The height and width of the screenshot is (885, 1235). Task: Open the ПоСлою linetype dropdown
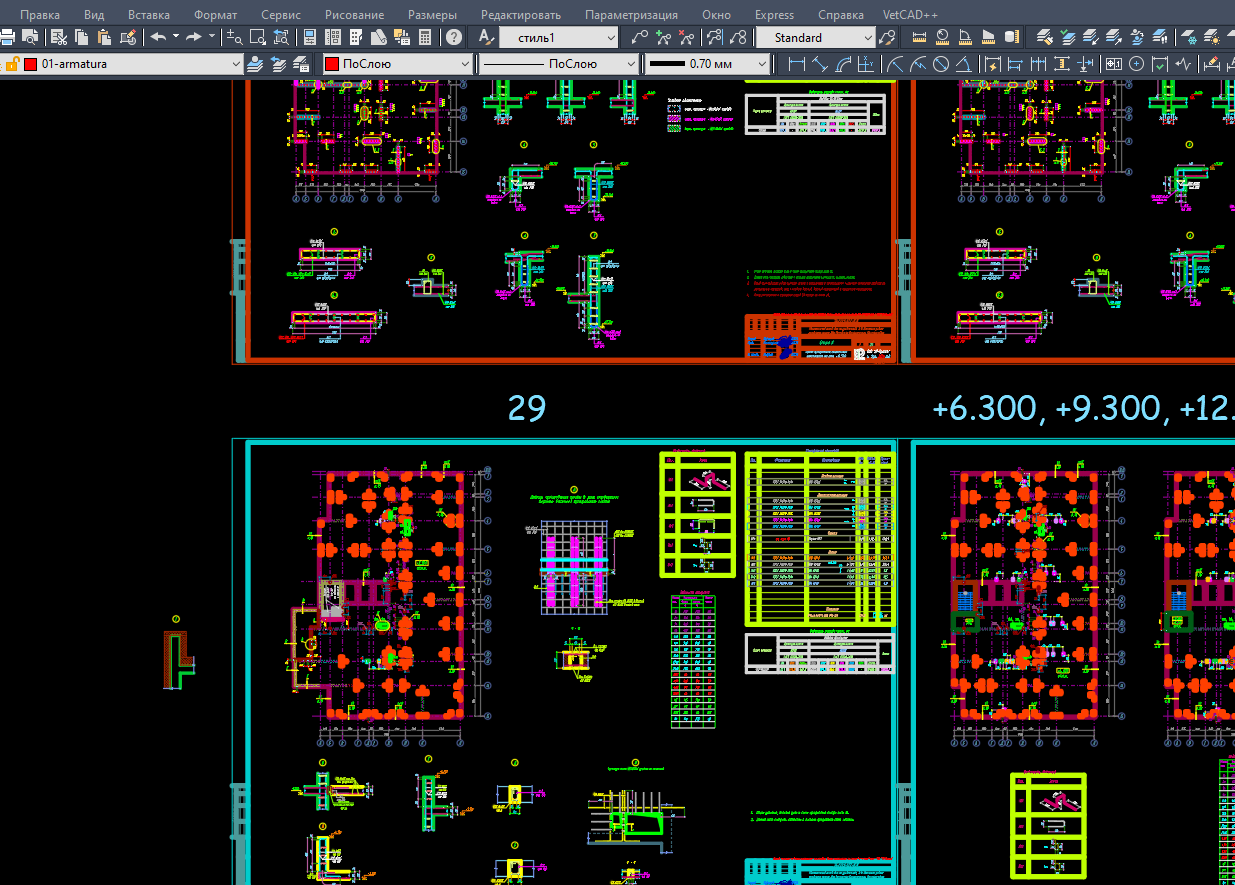(558, 64)
